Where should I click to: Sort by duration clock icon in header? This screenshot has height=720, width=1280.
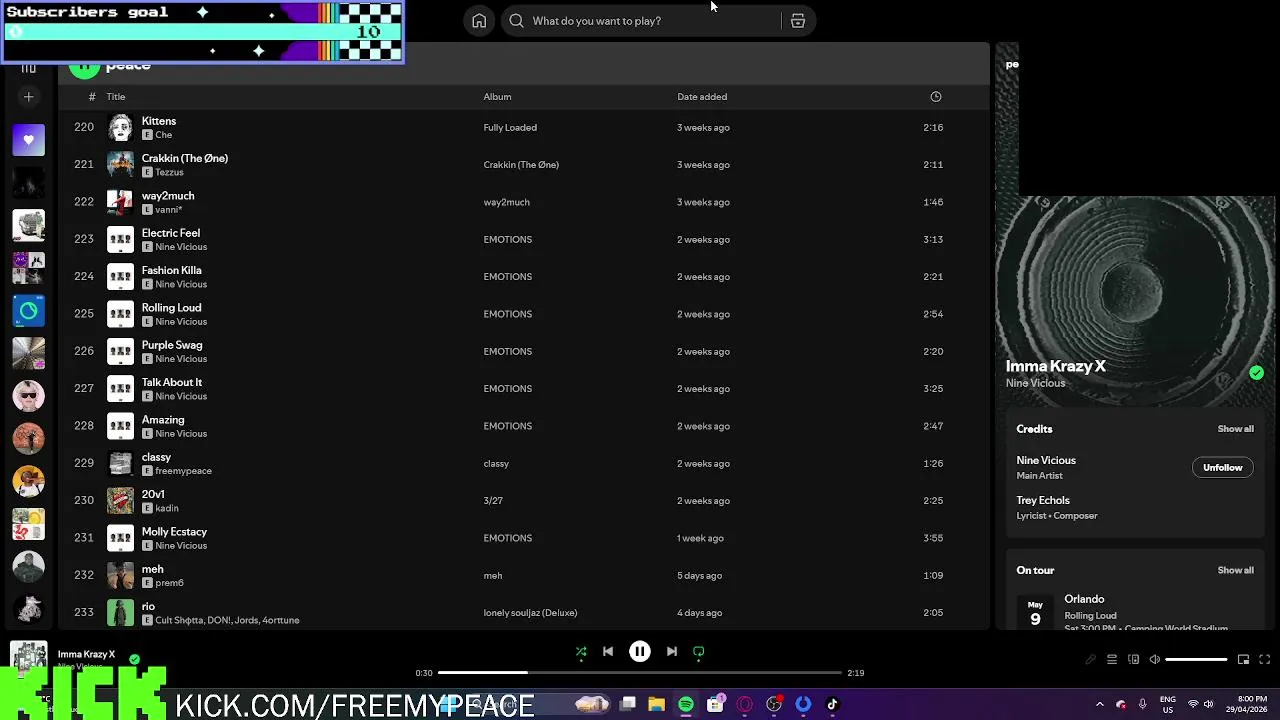[x=936, y=97]
